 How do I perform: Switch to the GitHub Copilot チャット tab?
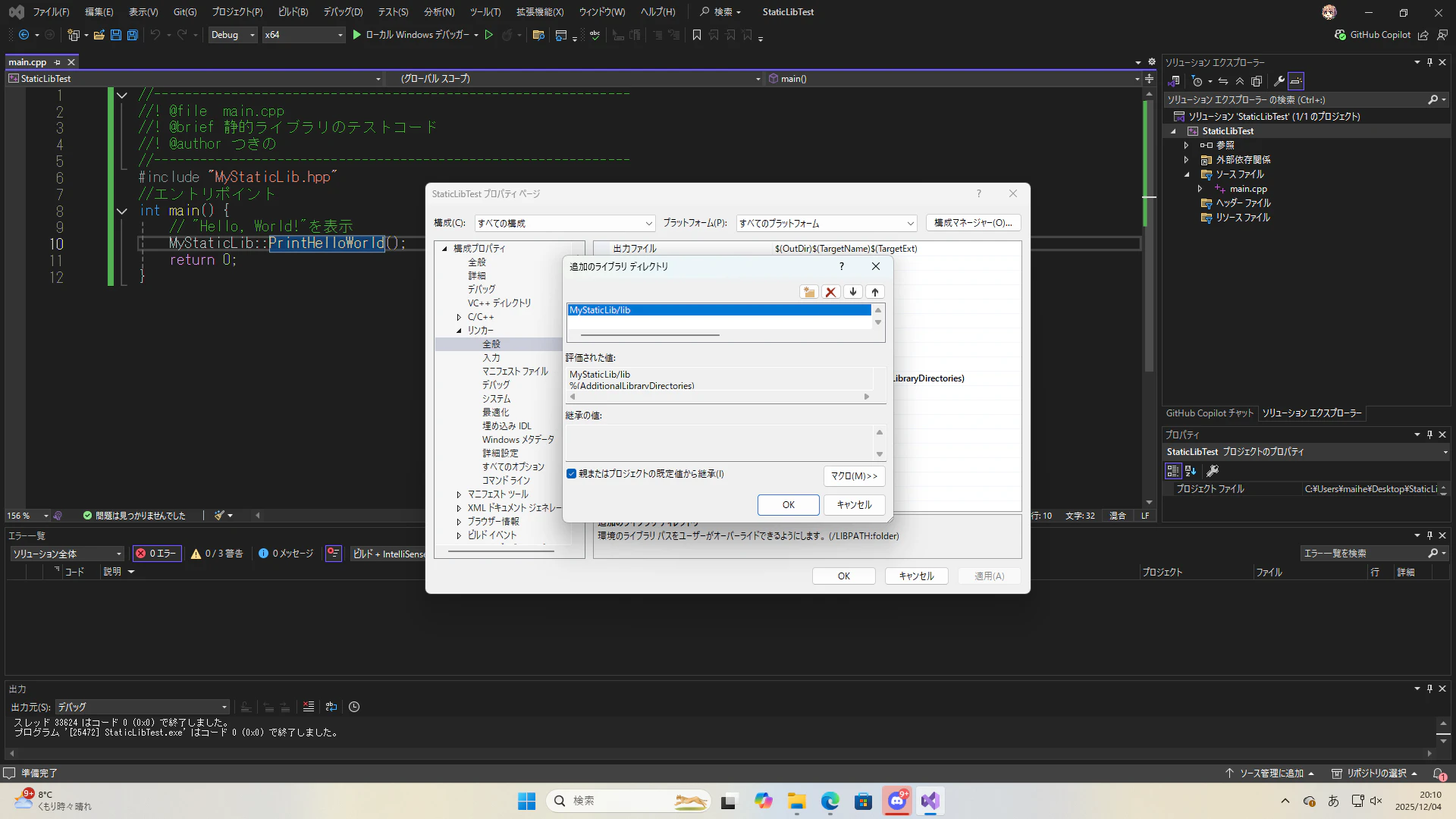click(1210, 413)
